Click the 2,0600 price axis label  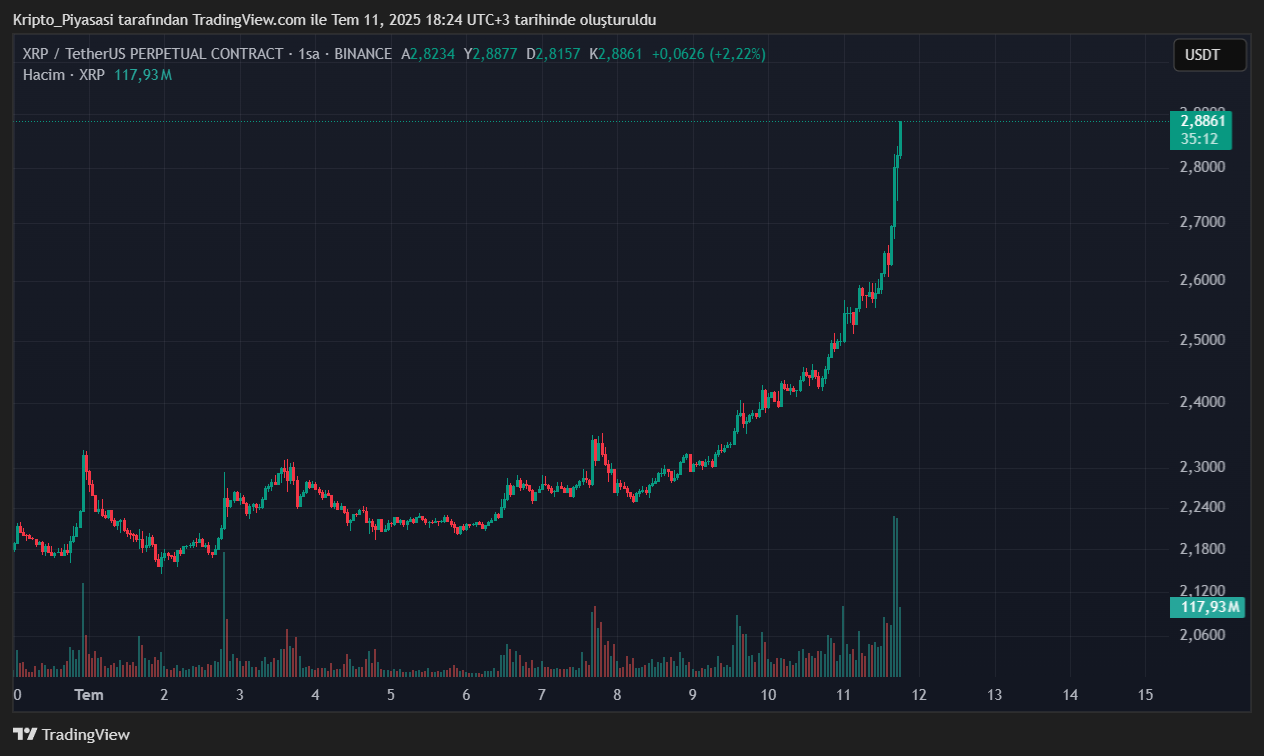click(x=1203, y=634)
